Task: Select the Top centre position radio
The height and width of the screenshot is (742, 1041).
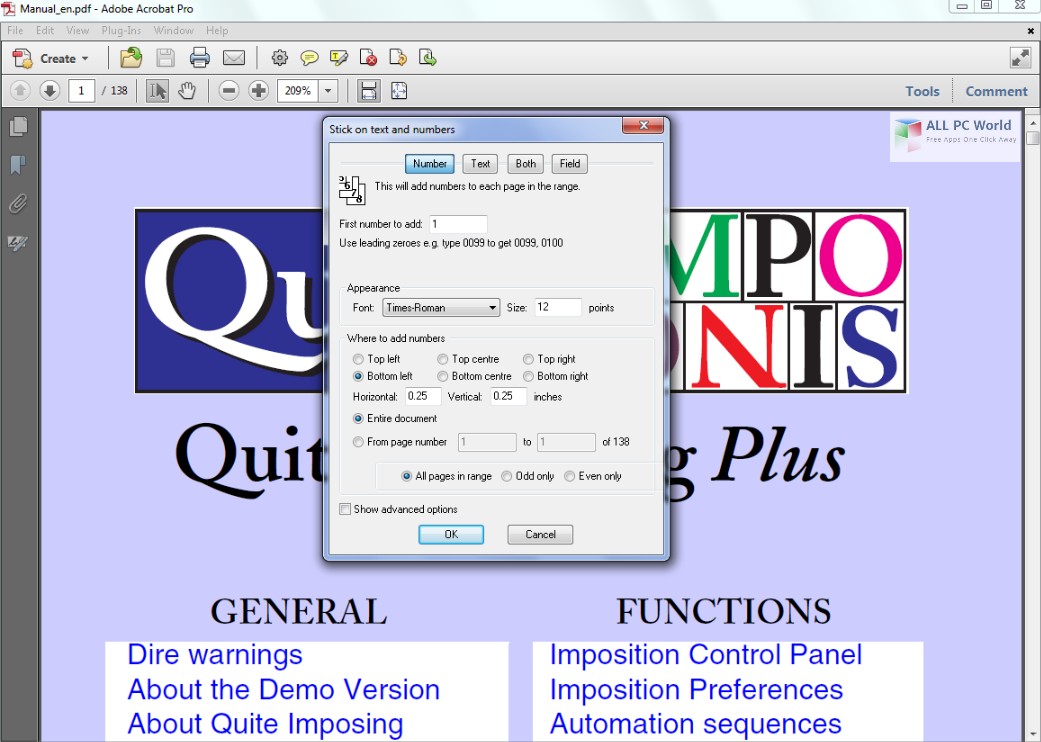Action: [x=443, y=359]
